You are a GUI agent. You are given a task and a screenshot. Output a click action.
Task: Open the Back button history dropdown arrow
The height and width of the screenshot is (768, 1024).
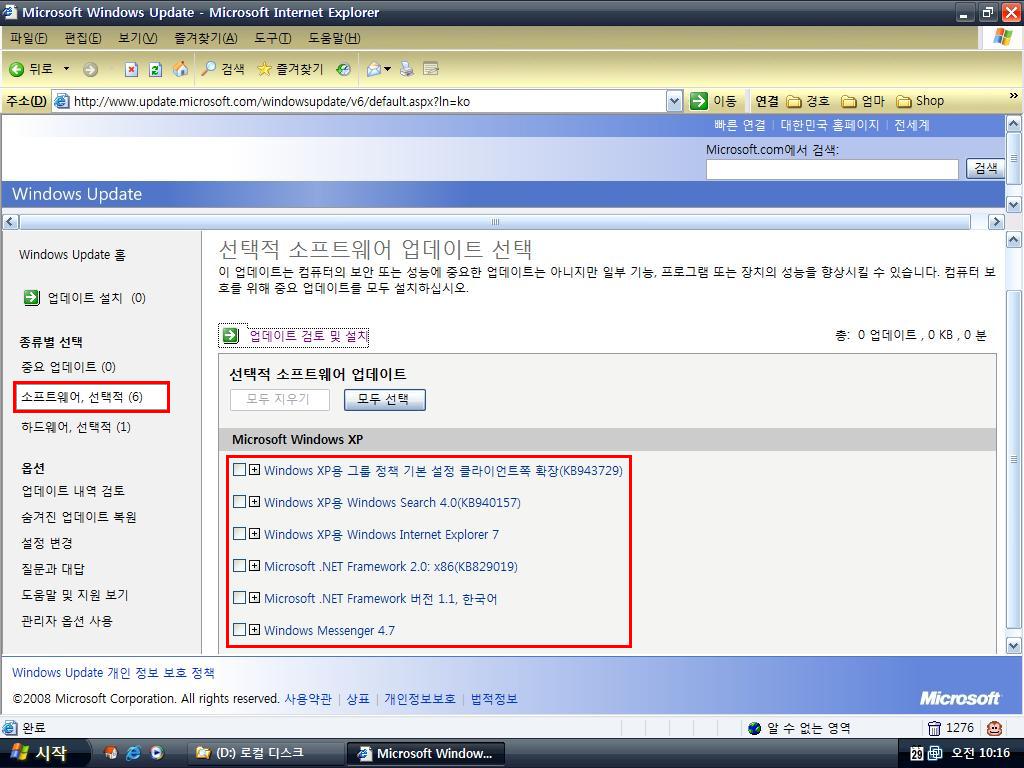66,69
